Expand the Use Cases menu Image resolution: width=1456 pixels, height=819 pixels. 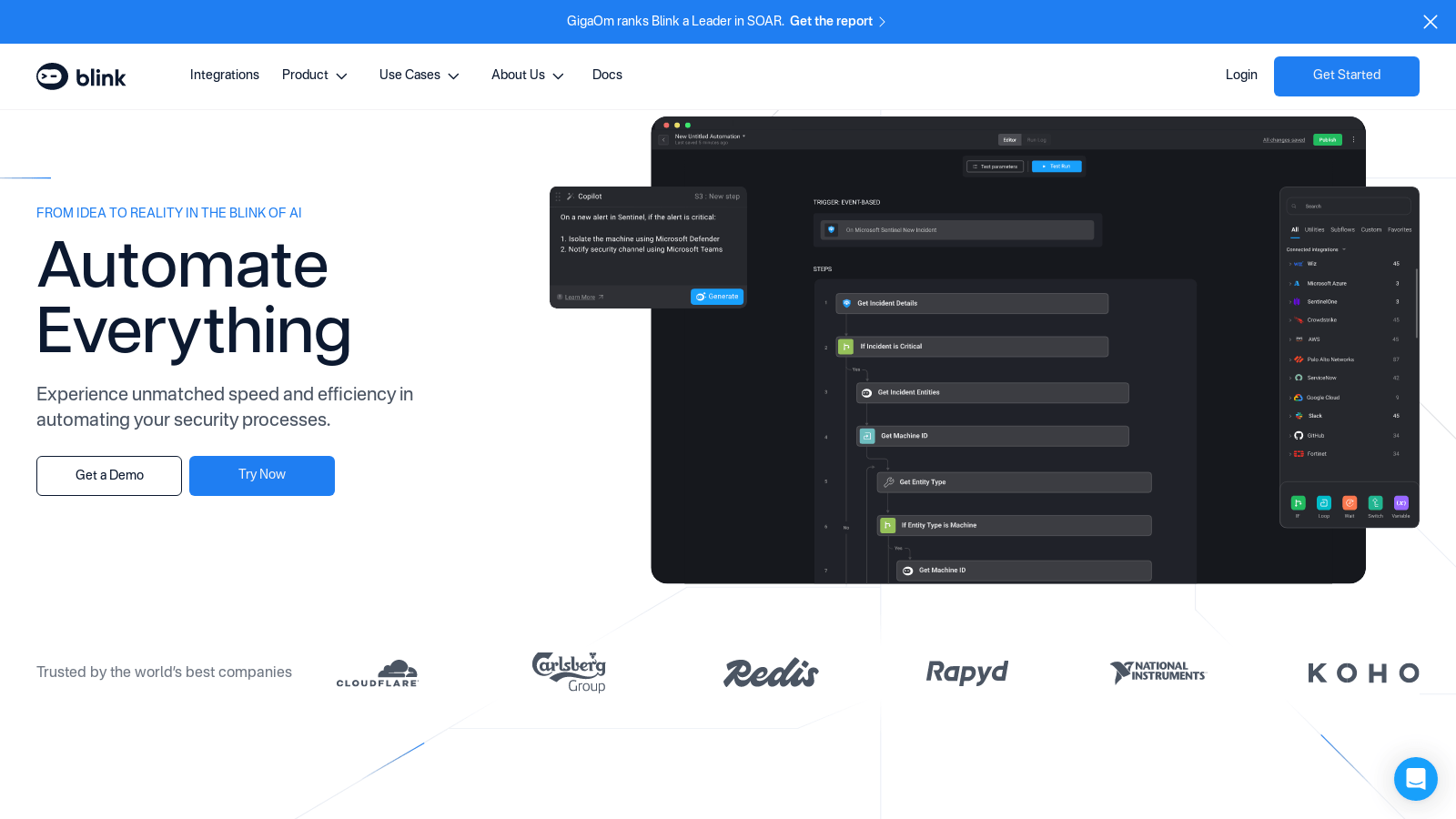[420, 76]
